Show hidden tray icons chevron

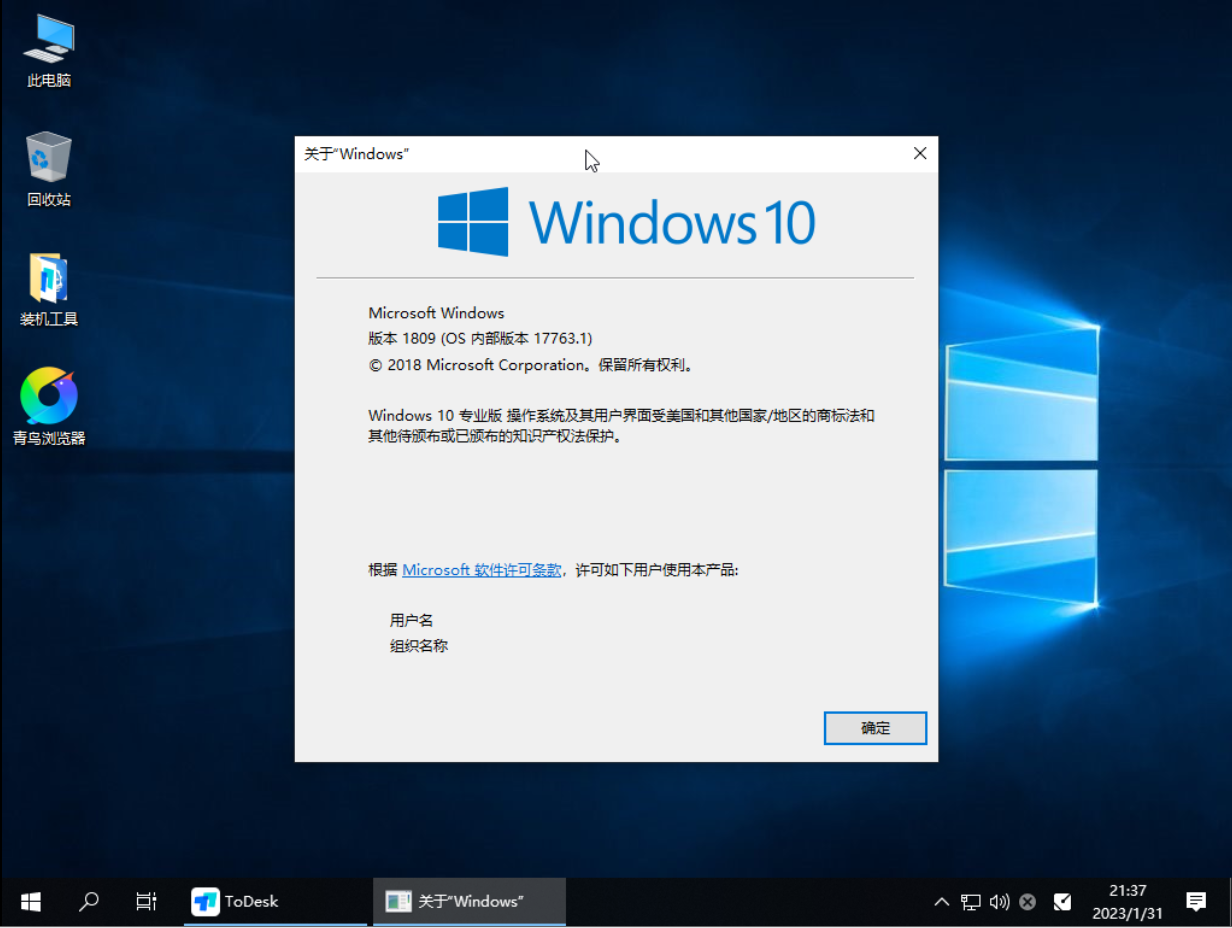pyautogui.click(x=941, y=902)
